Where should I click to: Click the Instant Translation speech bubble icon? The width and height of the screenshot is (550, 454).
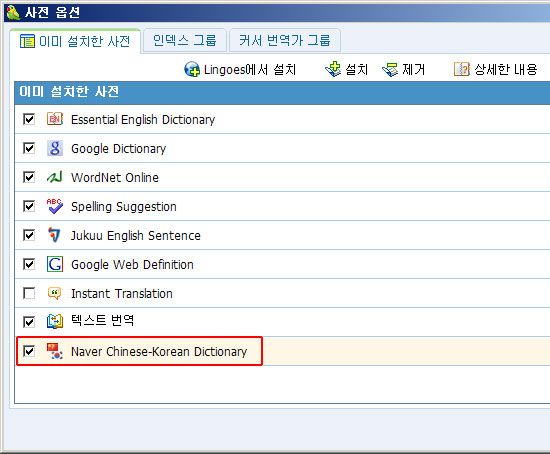[54, 293]
